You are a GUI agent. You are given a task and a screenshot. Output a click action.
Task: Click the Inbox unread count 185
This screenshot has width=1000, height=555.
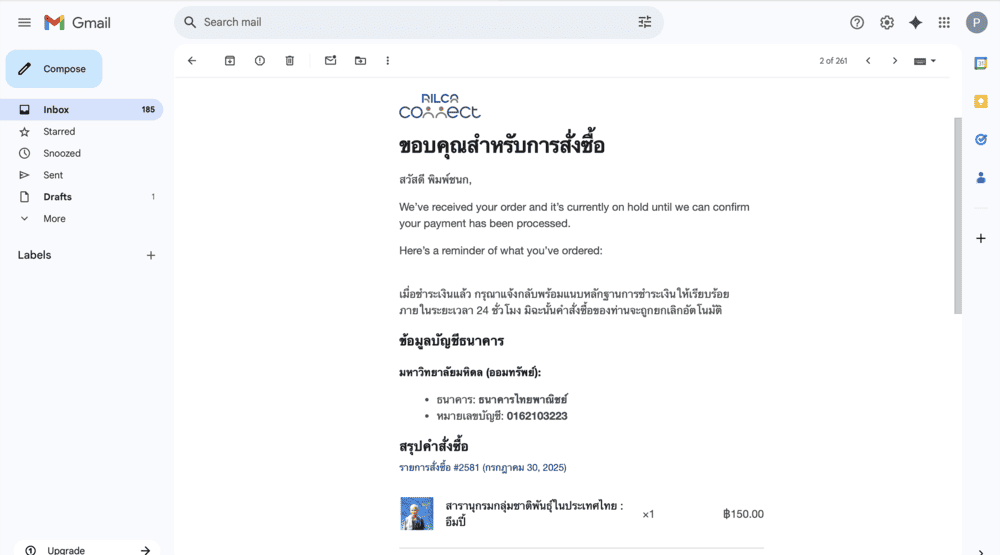tap(148, 110)
